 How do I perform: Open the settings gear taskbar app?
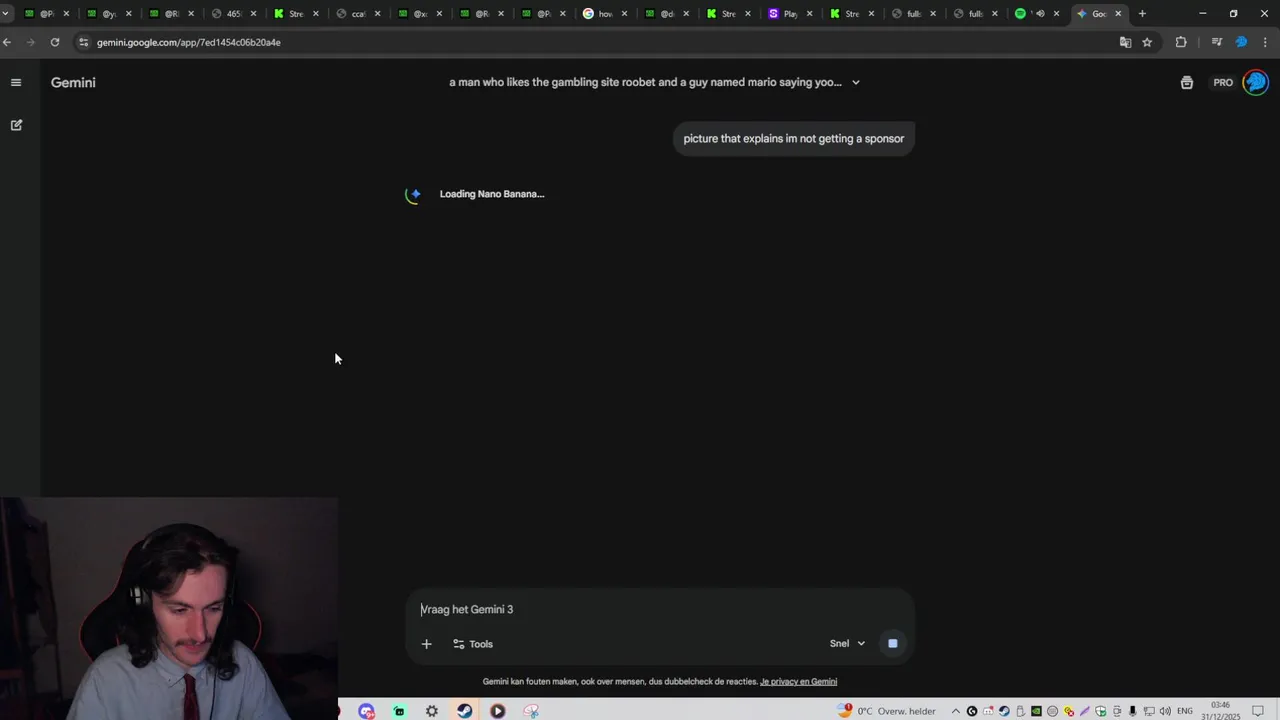coord(432,711)
